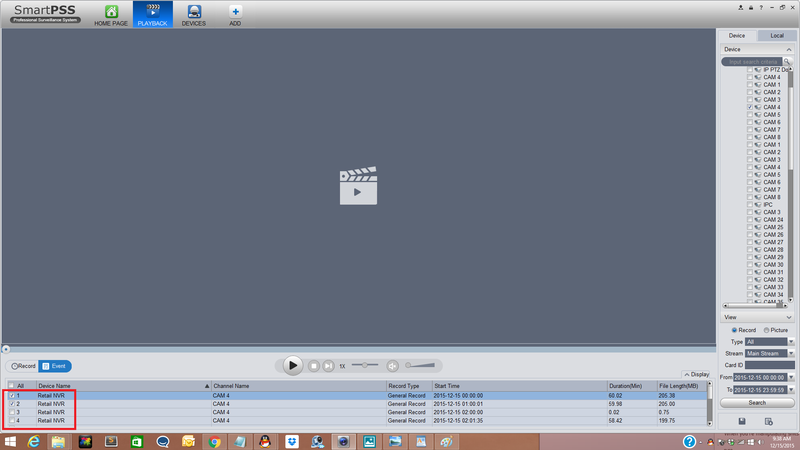Image resolution: width=800 pixels, height=450 pixels.
Task: Switch to the Local tab
Action: 777,36
